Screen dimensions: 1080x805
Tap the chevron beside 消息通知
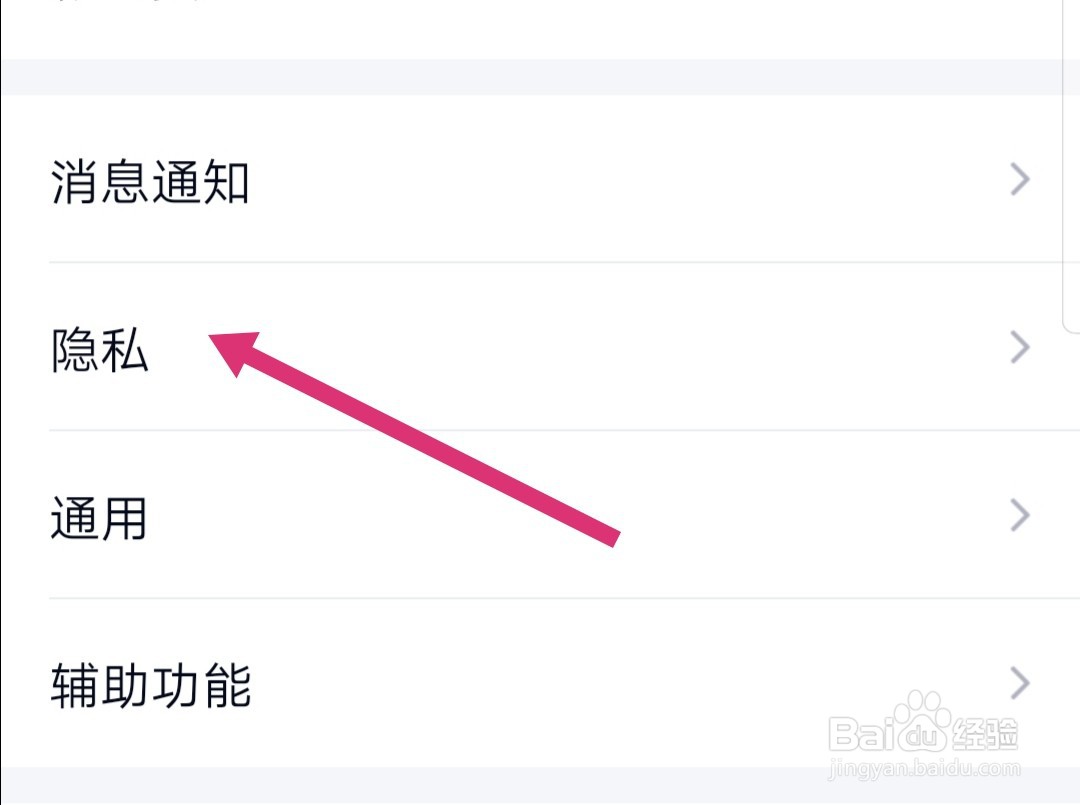coord(1020,179)
